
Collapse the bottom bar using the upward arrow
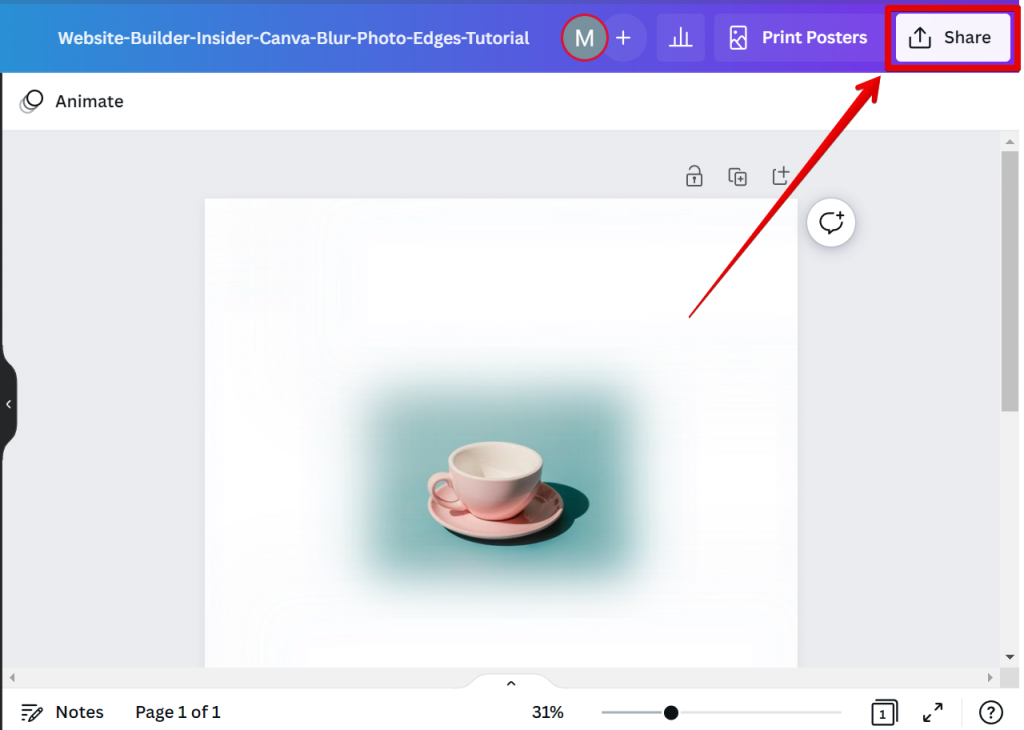[511, 682]
